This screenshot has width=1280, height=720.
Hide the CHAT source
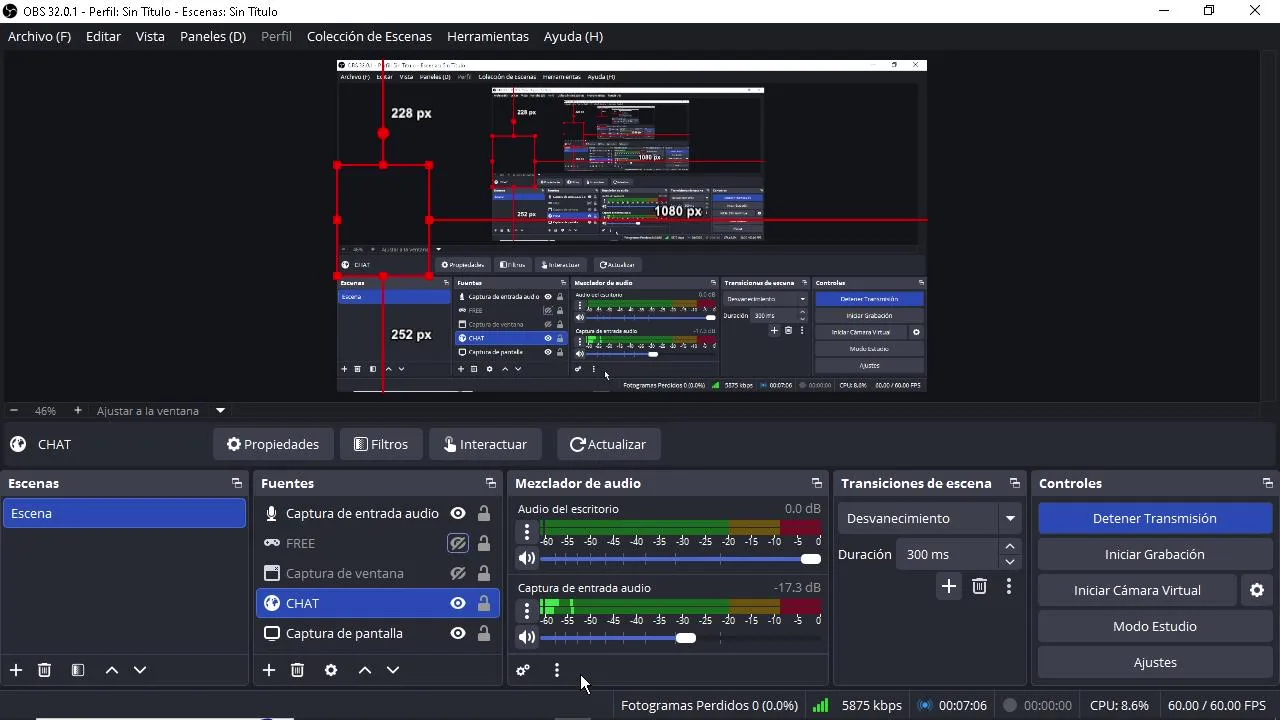(x=458, y=603)
